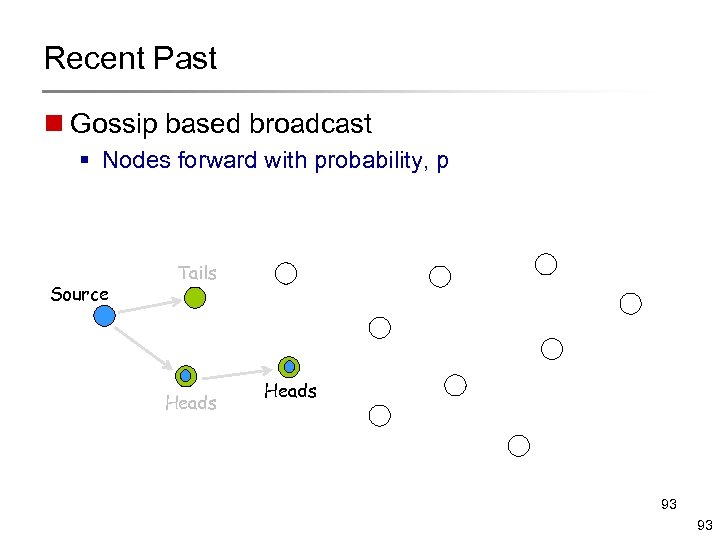Click "Nodes forward with probability, p" text

(x=275, y=160)
